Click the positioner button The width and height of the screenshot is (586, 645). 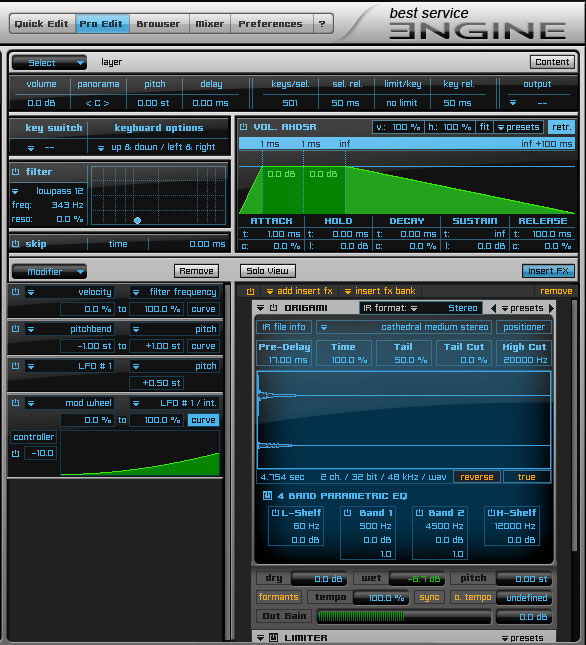tap(523, 327)
